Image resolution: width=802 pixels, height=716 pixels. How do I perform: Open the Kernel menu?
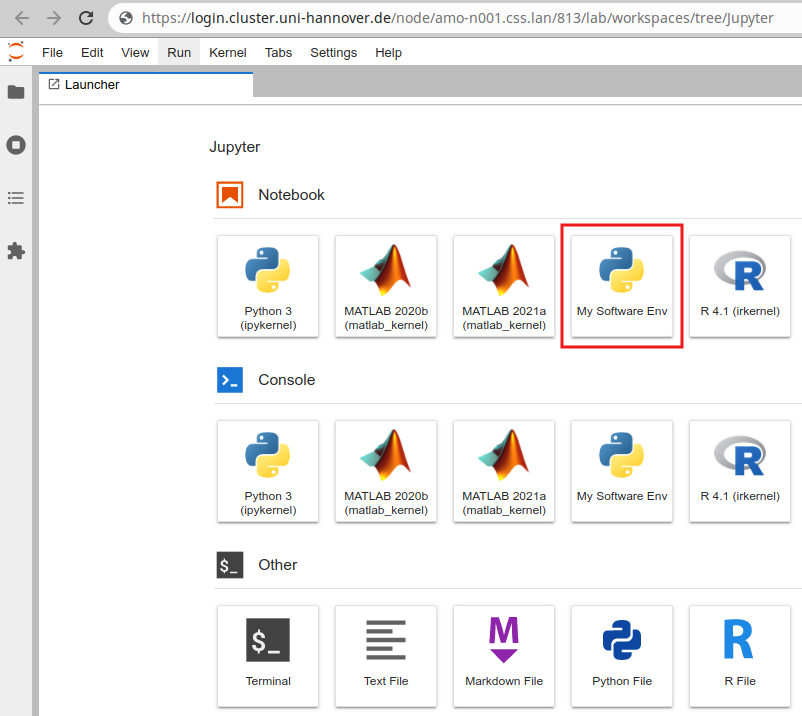point(228,53)
